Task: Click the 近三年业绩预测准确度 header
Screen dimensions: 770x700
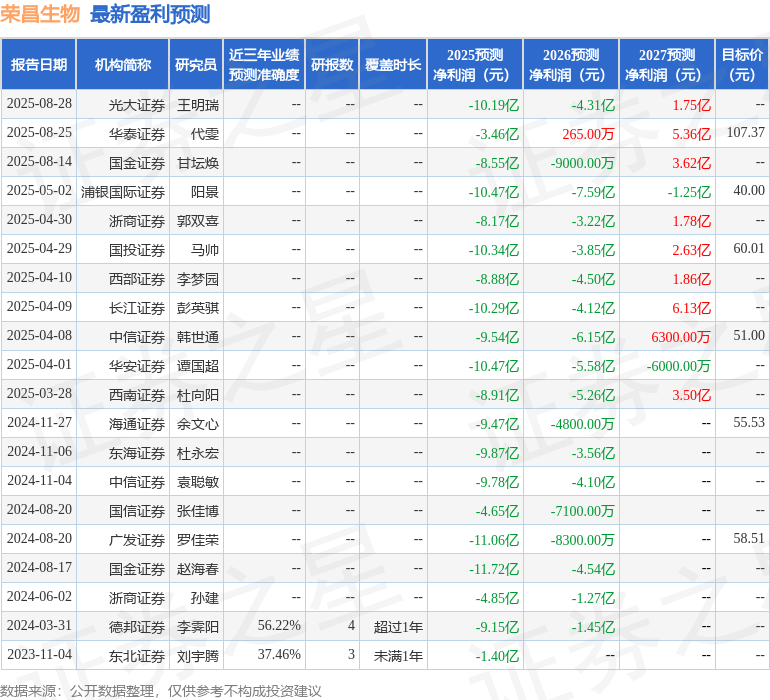Action: point(264,65)
